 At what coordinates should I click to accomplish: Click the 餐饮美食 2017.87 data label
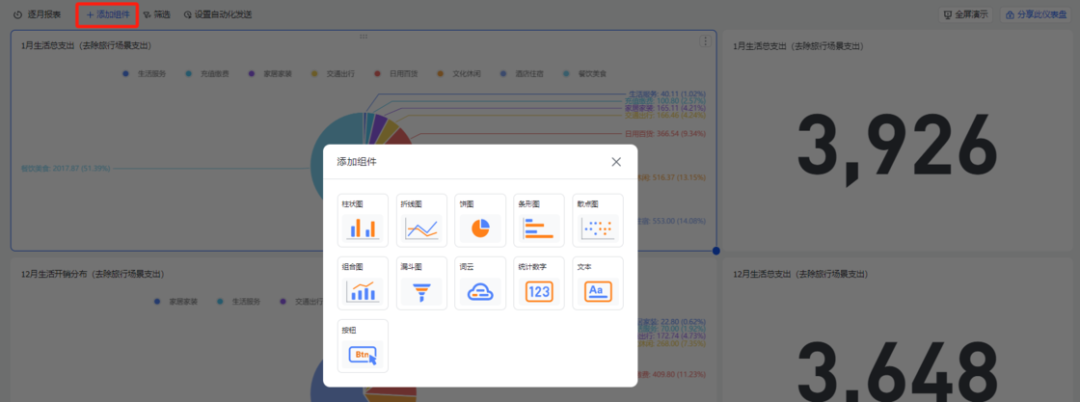pyautogui.click(x=65, y=168)
